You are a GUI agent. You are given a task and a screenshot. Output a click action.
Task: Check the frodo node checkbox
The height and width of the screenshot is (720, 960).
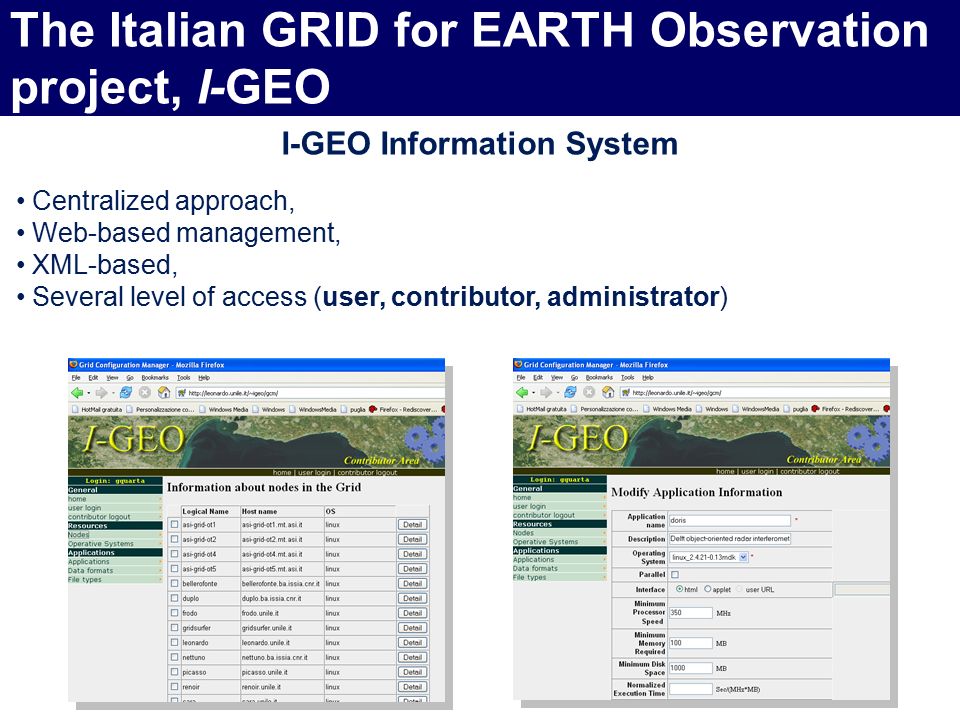point(174,613)
